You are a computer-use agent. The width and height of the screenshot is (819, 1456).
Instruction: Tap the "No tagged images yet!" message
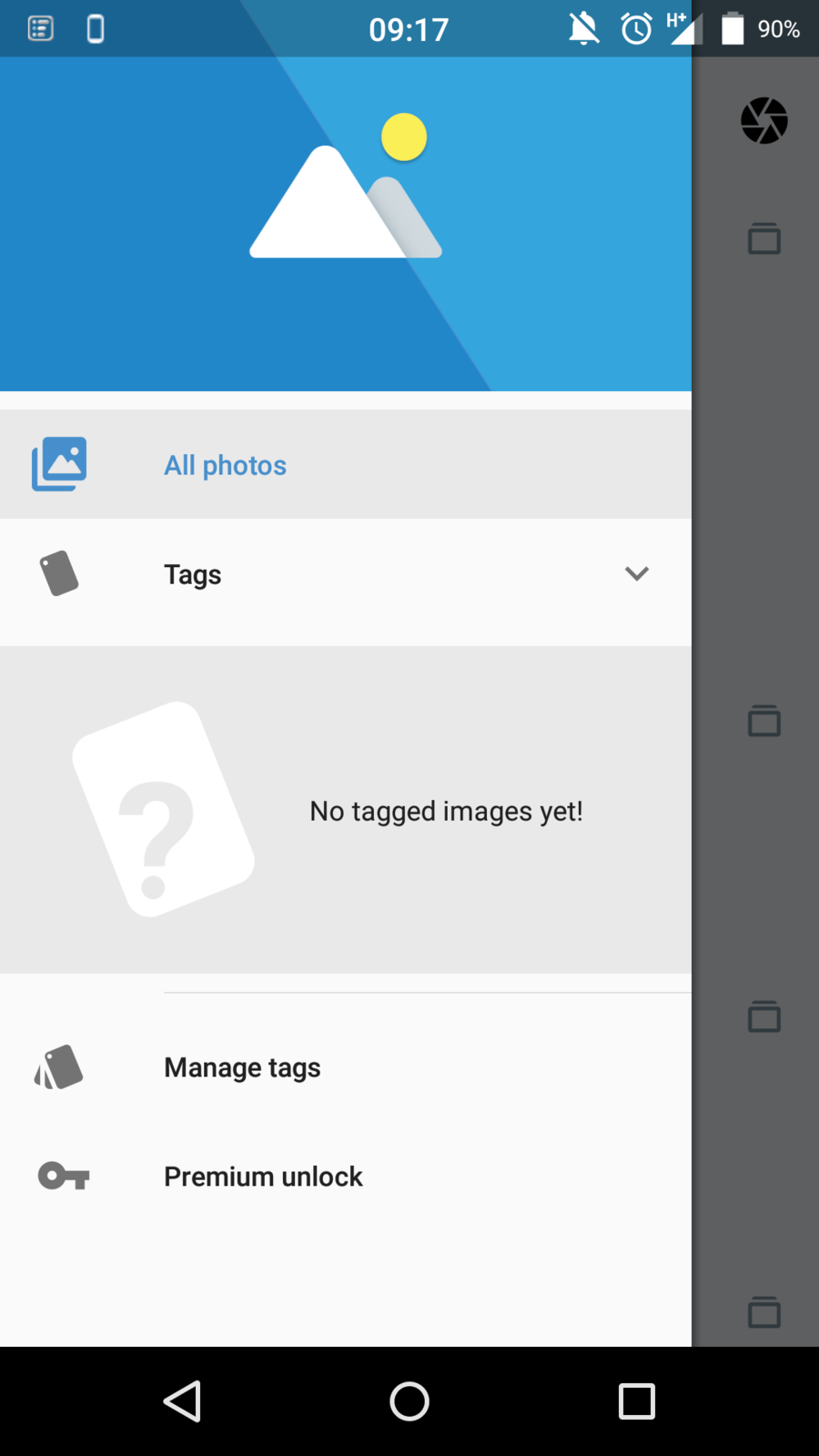(446, 811)
